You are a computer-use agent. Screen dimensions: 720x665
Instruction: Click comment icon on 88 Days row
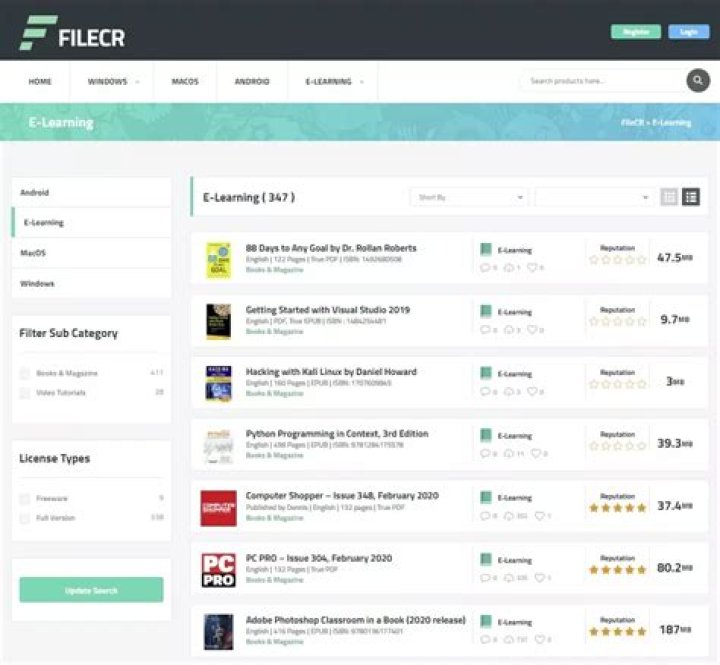tap(485, 267)
